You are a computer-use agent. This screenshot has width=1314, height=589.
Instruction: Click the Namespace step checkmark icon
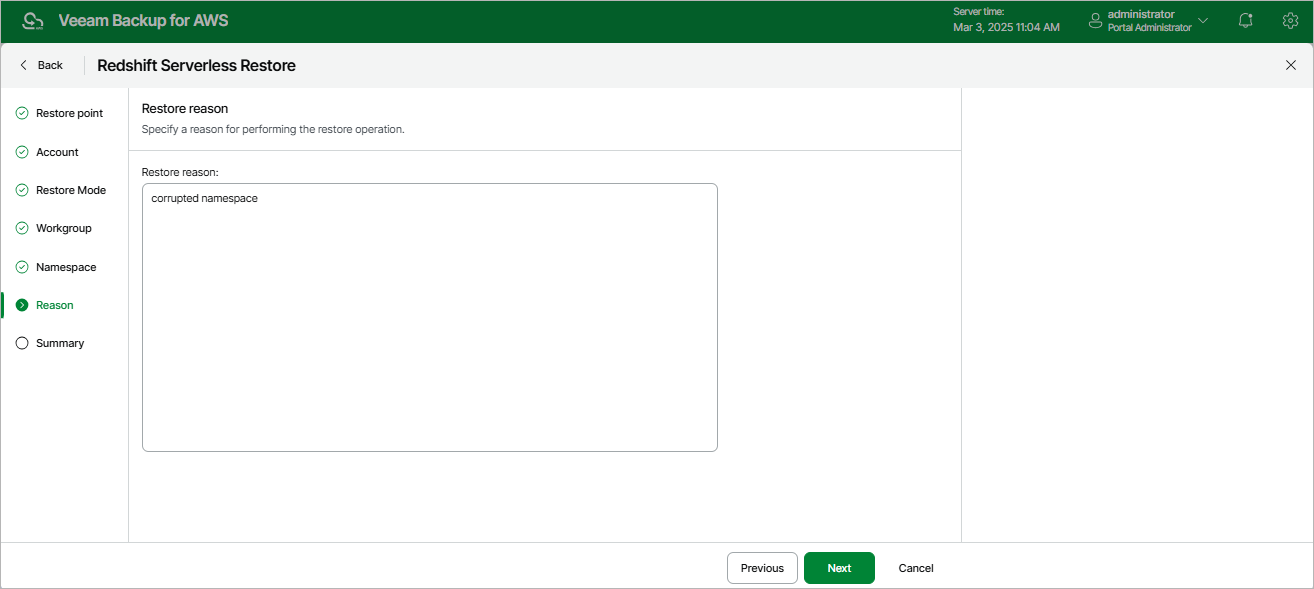(x=22, y=267)
